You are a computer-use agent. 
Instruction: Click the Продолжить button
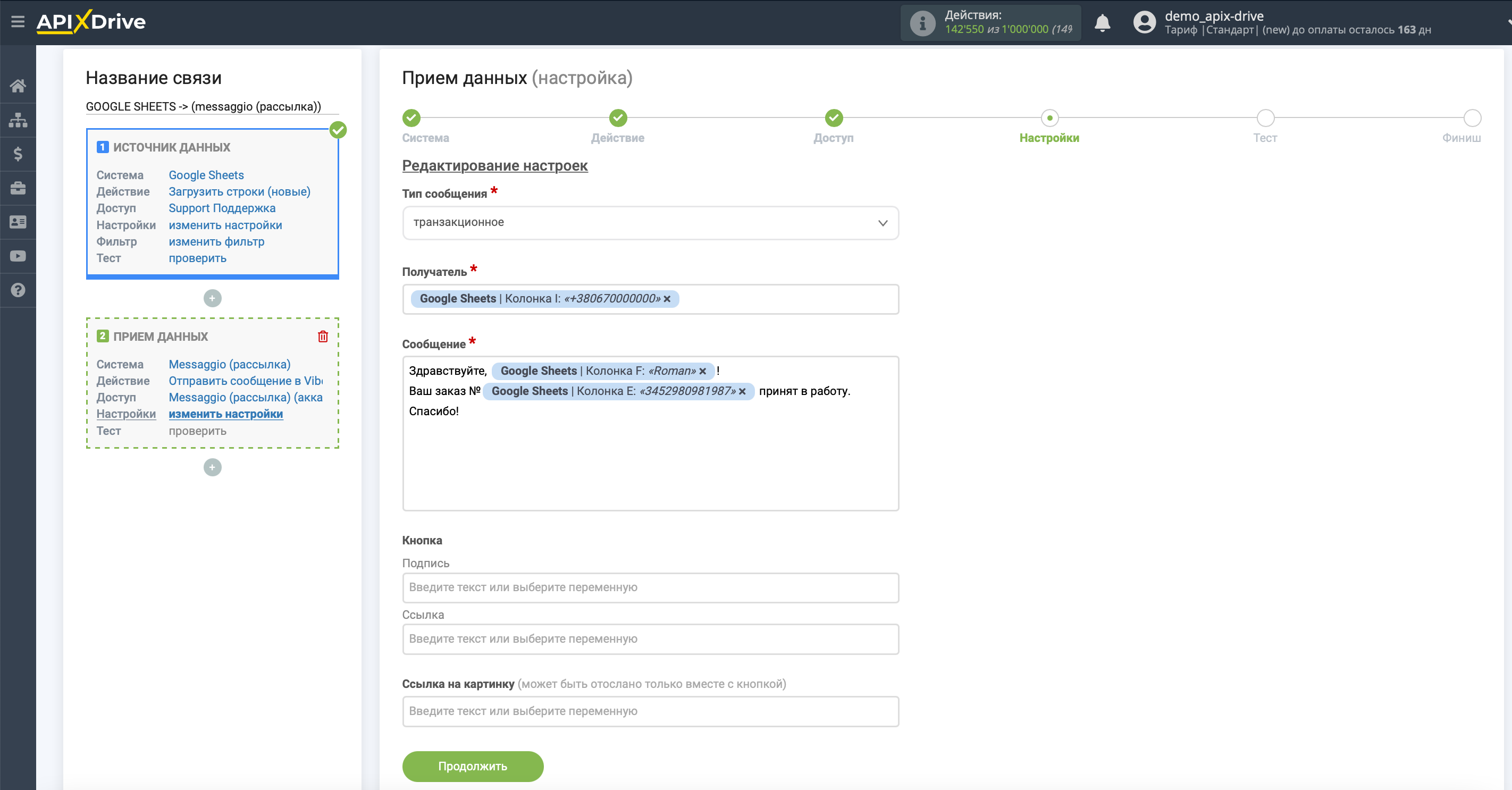(x=473, y=766)
